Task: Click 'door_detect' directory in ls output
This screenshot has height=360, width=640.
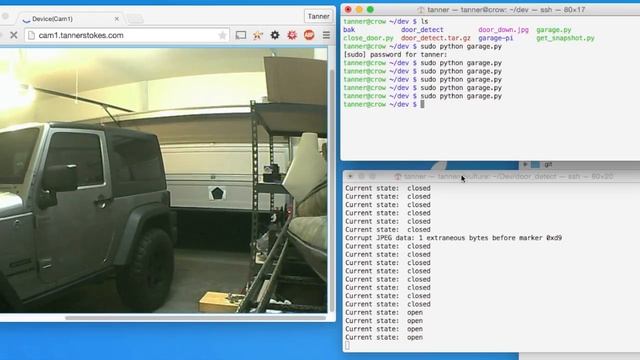Action: 422,30
